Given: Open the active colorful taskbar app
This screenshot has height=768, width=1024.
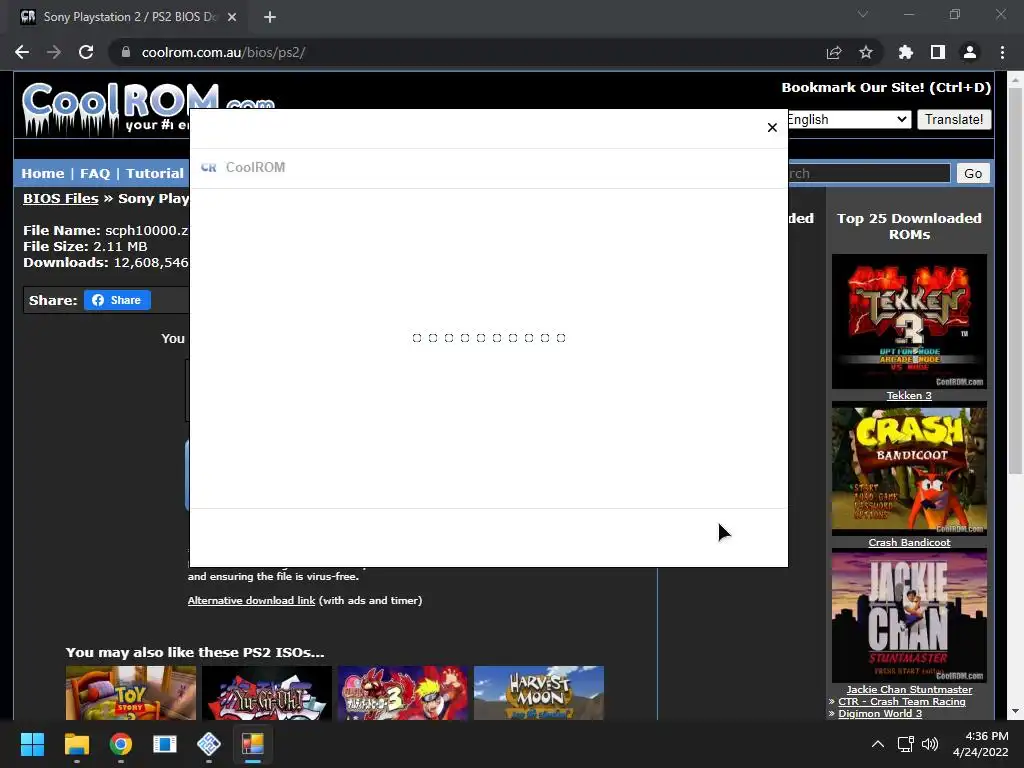Looking at the screenshot, I should pos(253,744).
